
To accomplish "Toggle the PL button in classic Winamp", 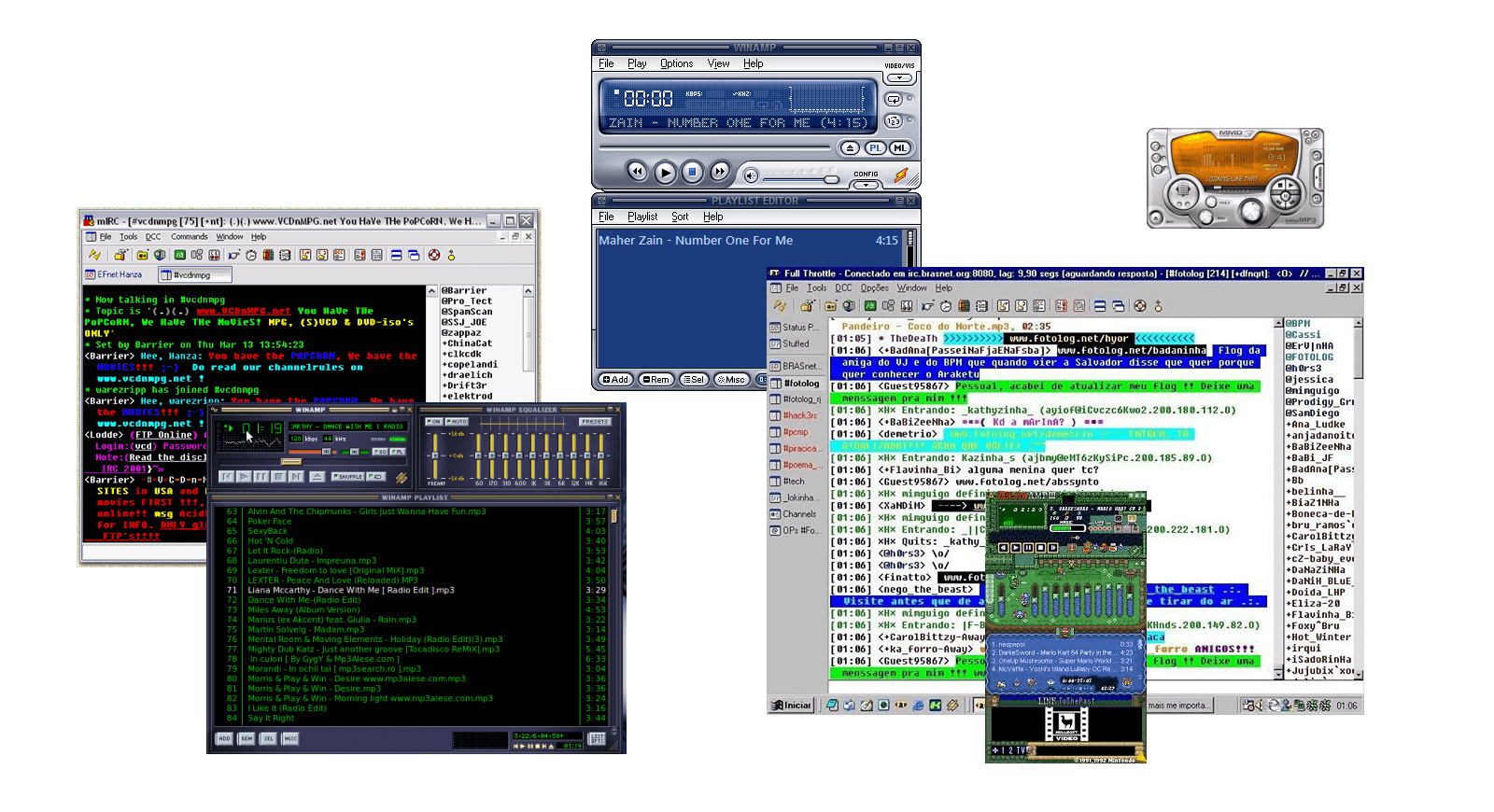I will coord(397,451).
